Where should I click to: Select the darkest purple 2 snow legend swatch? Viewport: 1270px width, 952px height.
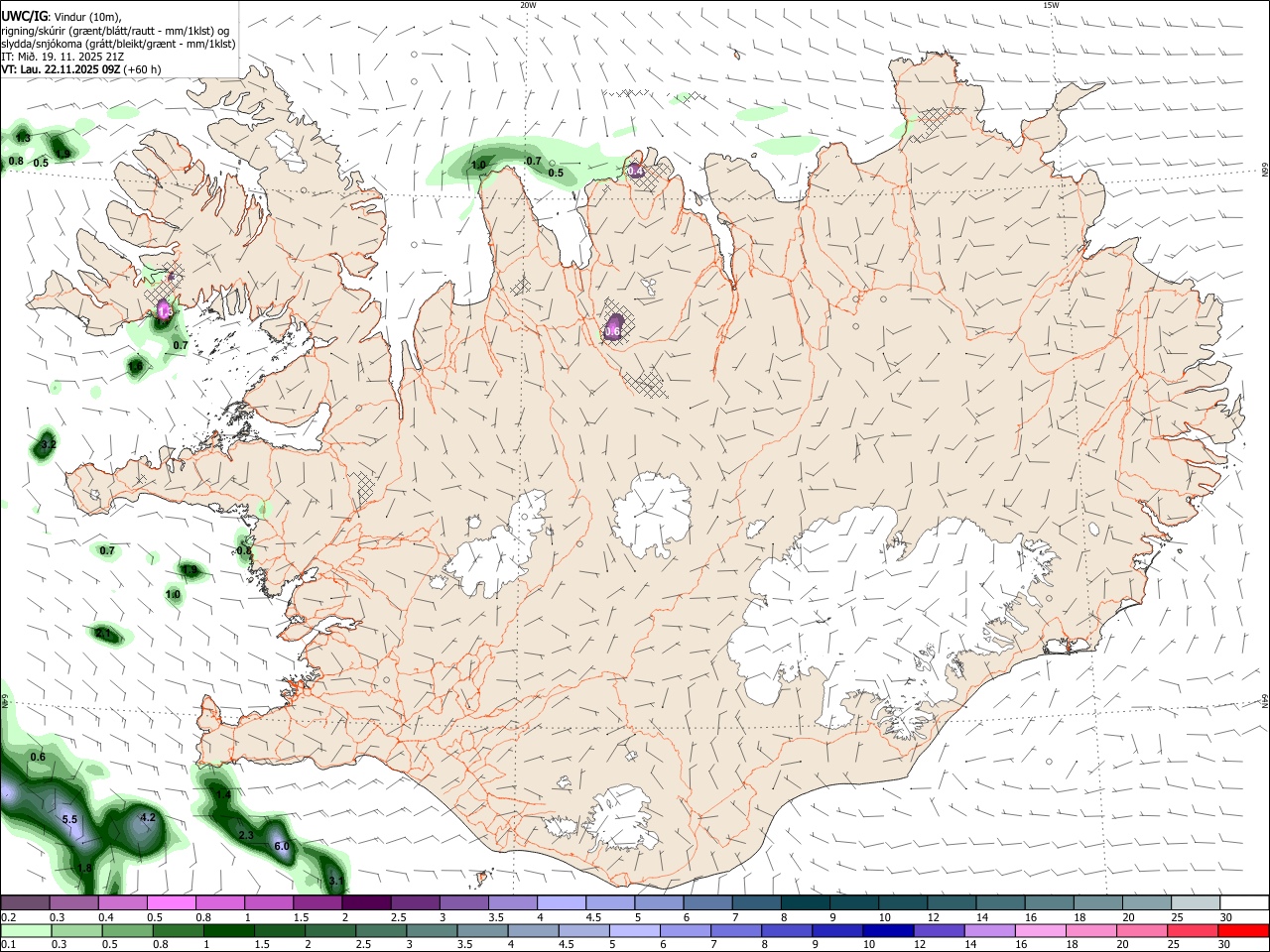pyautogui.click(x=366, y=903)
